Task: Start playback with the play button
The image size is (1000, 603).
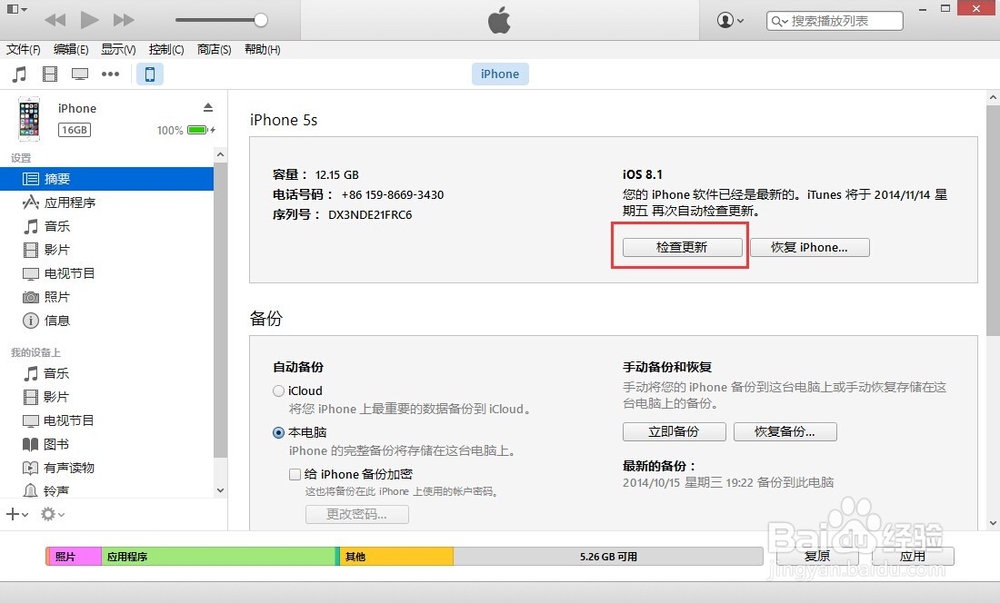Action: click(x=89, y=20)
